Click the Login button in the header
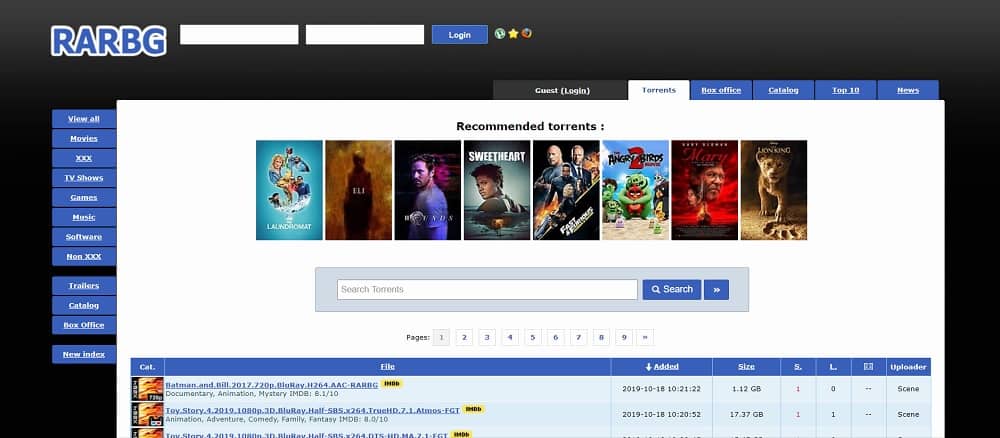Screen dimensions: 1000x438 (x=459, y=34)
